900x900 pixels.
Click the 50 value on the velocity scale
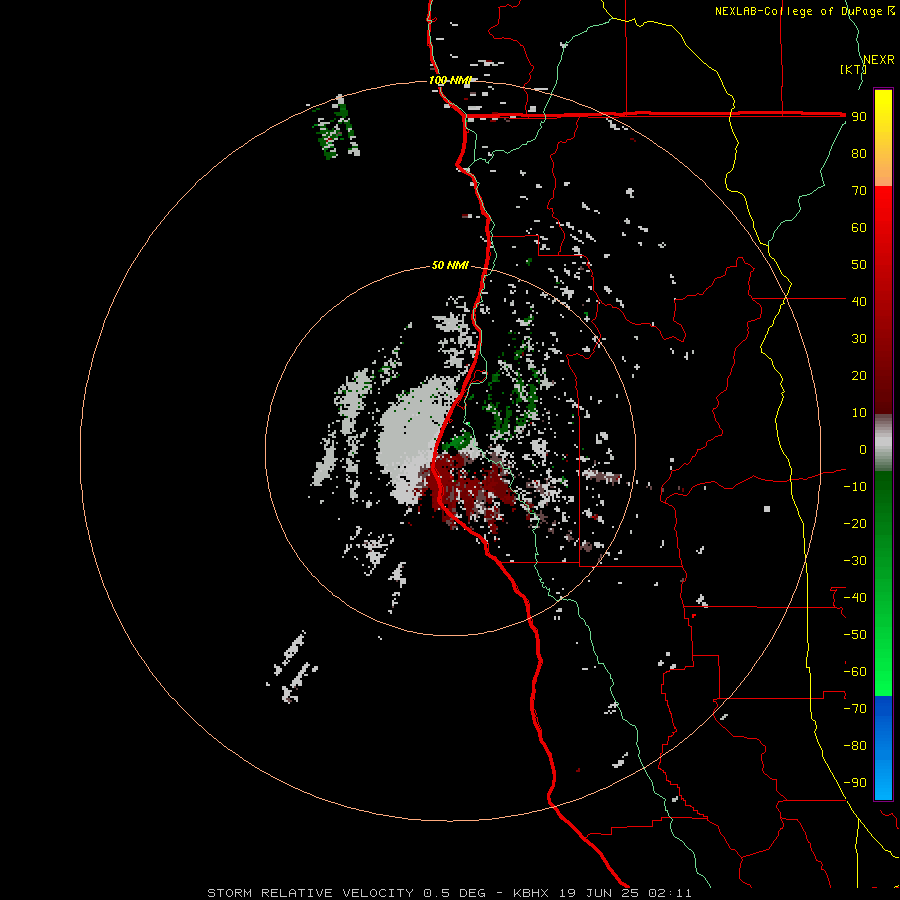click(x=859, y=265)
